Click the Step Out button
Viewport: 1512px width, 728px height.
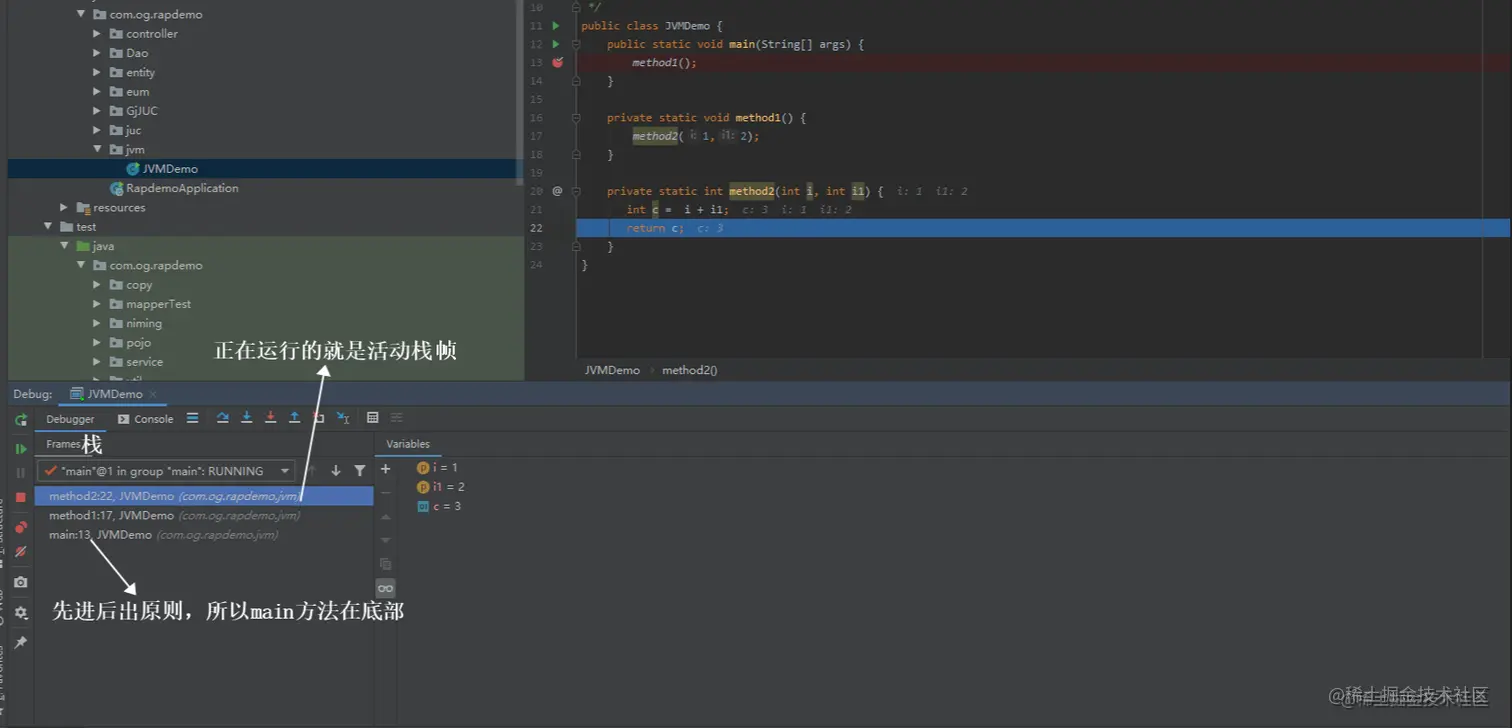(295, 418)
